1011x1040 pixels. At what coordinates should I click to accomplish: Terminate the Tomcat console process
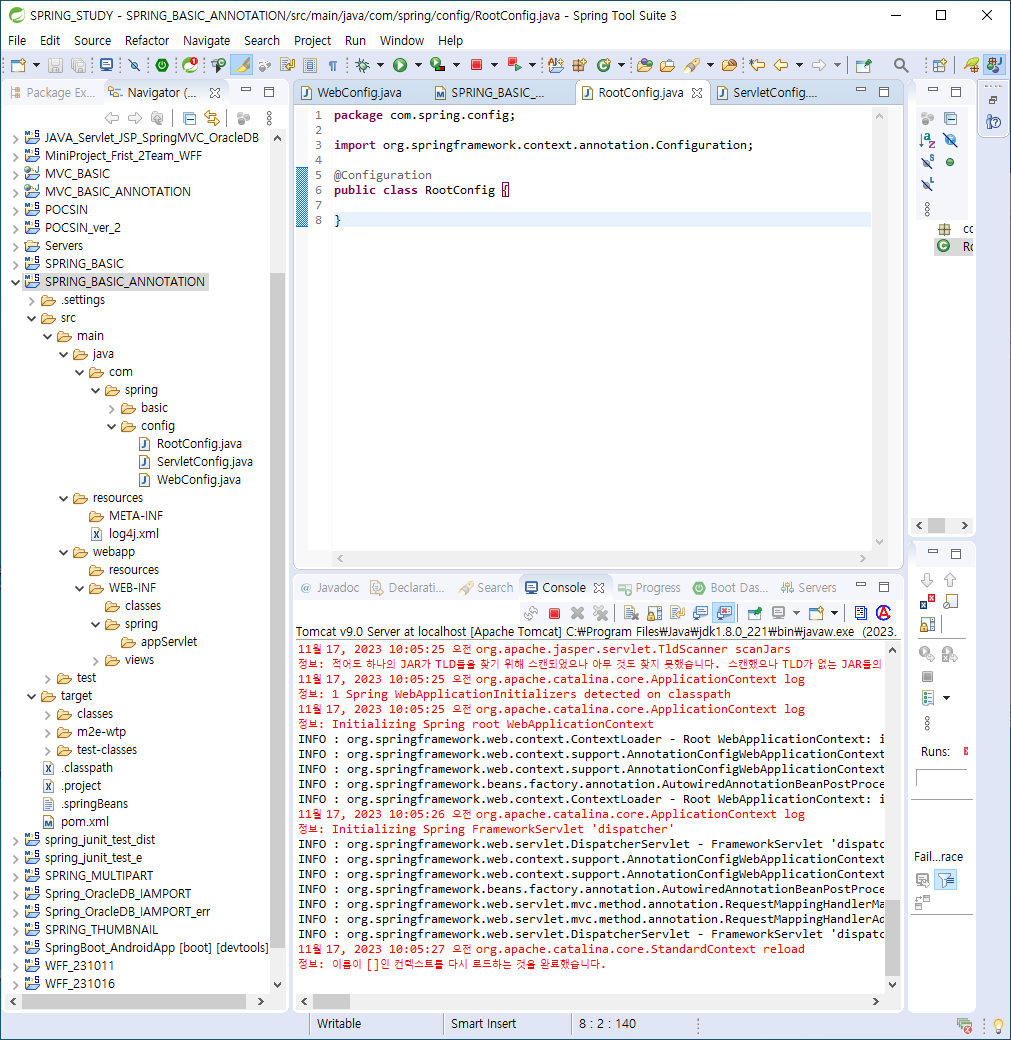click(x=555, y=614)
